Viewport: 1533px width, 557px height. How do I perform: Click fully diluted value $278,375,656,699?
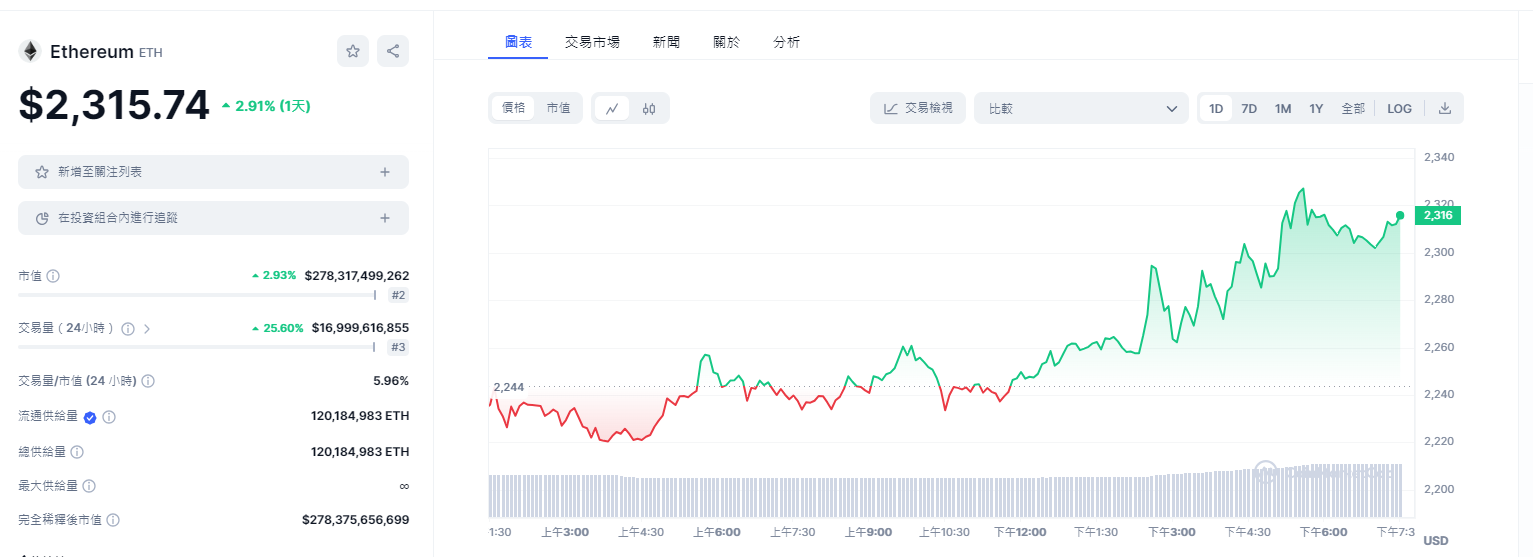click(355, 520)
